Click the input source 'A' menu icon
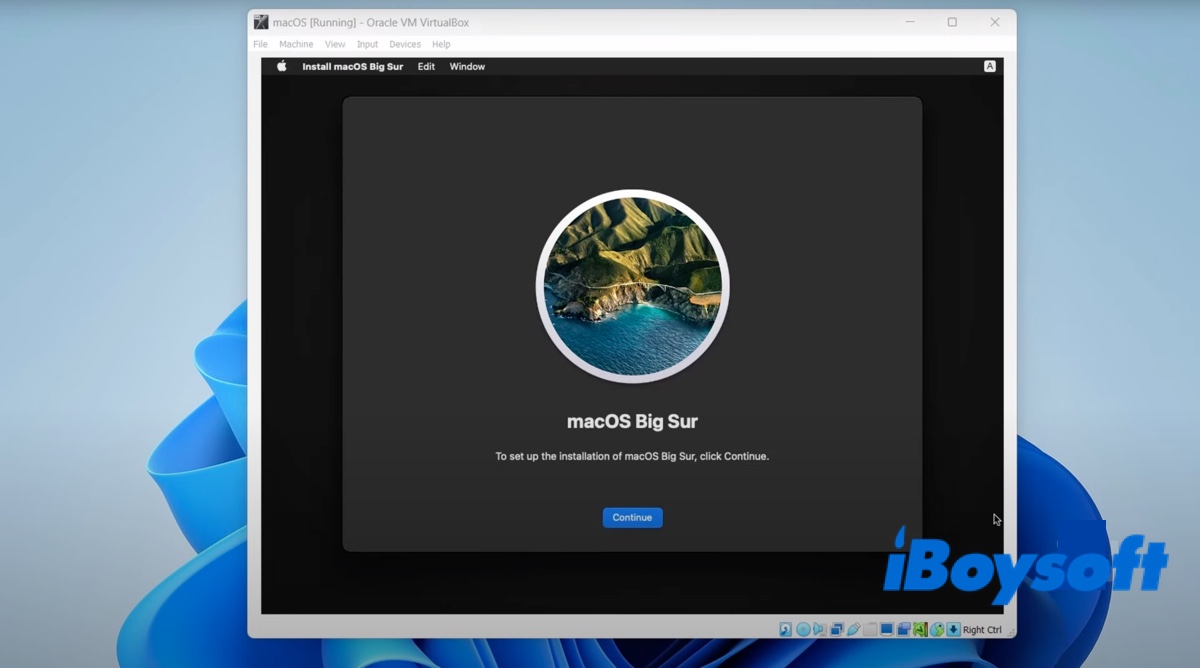This screenshot has height=668, width=1200. click(x=989, y=67)
